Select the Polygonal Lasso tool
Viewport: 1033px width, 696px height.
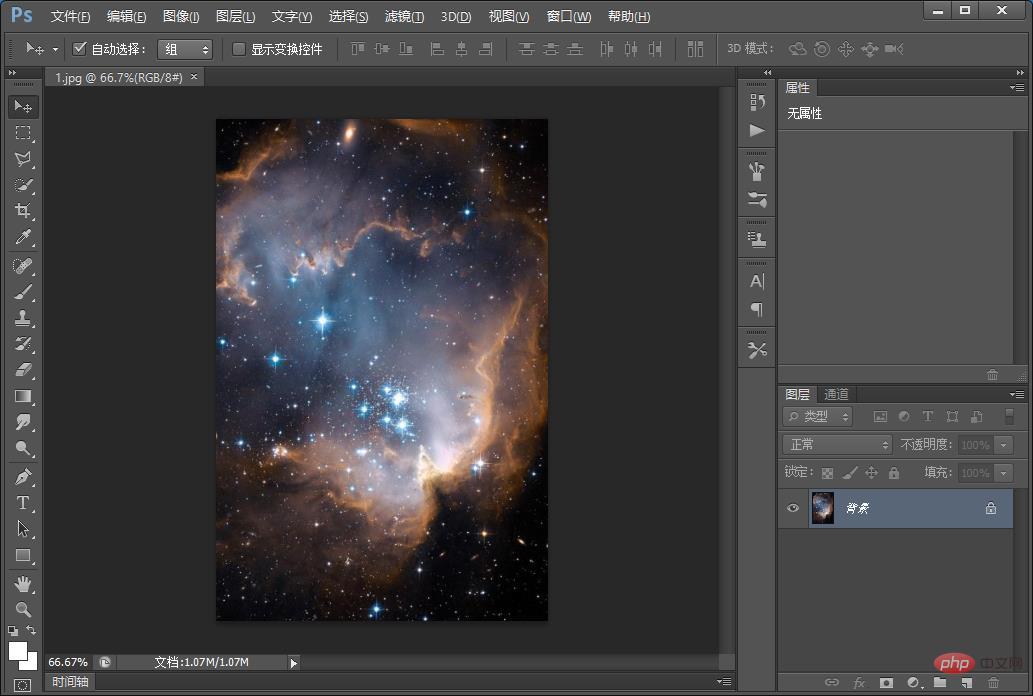[x=23, y=159]
